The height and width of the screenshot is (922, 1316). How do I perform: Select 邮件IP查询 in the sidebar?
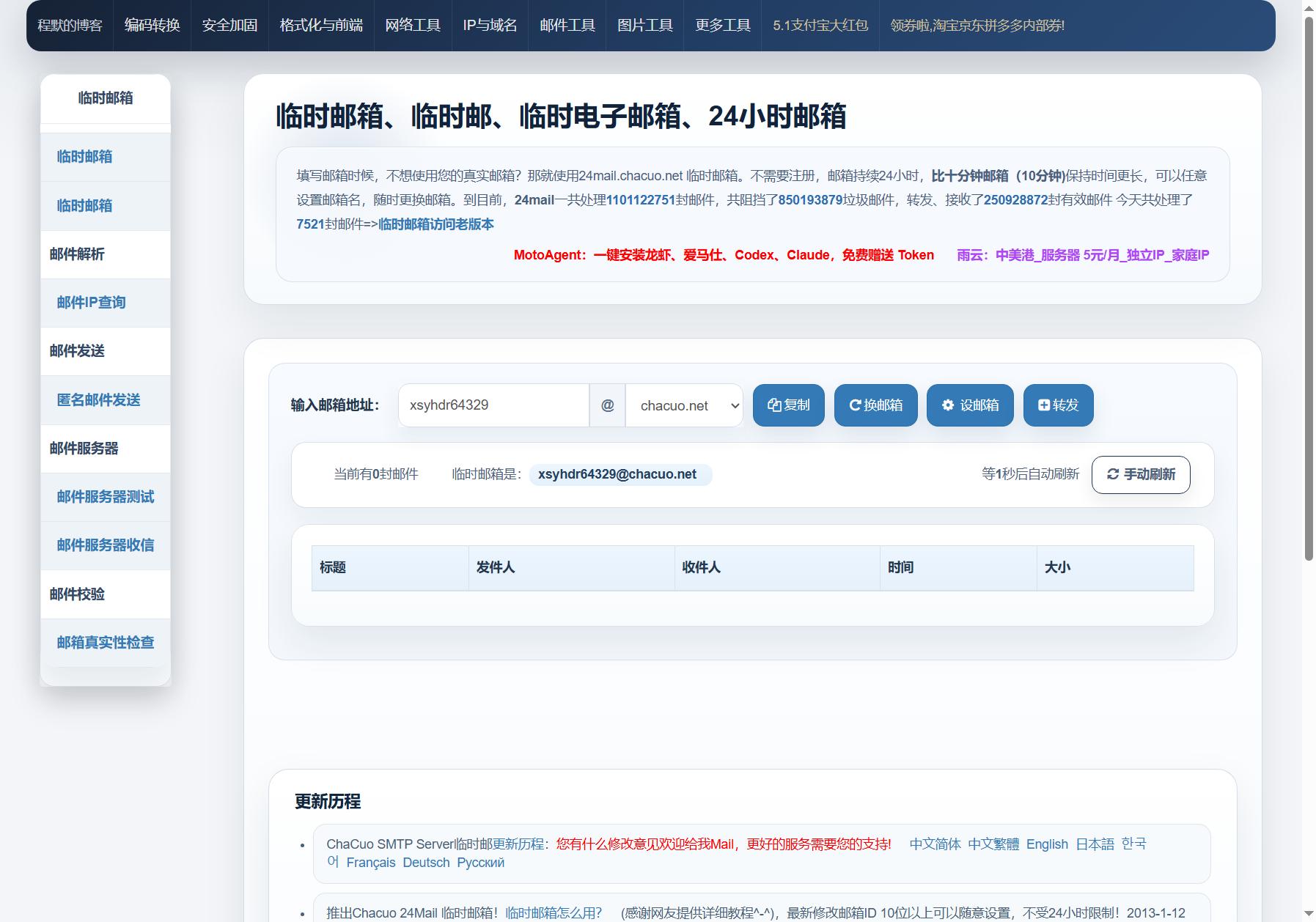coord(91,303)
